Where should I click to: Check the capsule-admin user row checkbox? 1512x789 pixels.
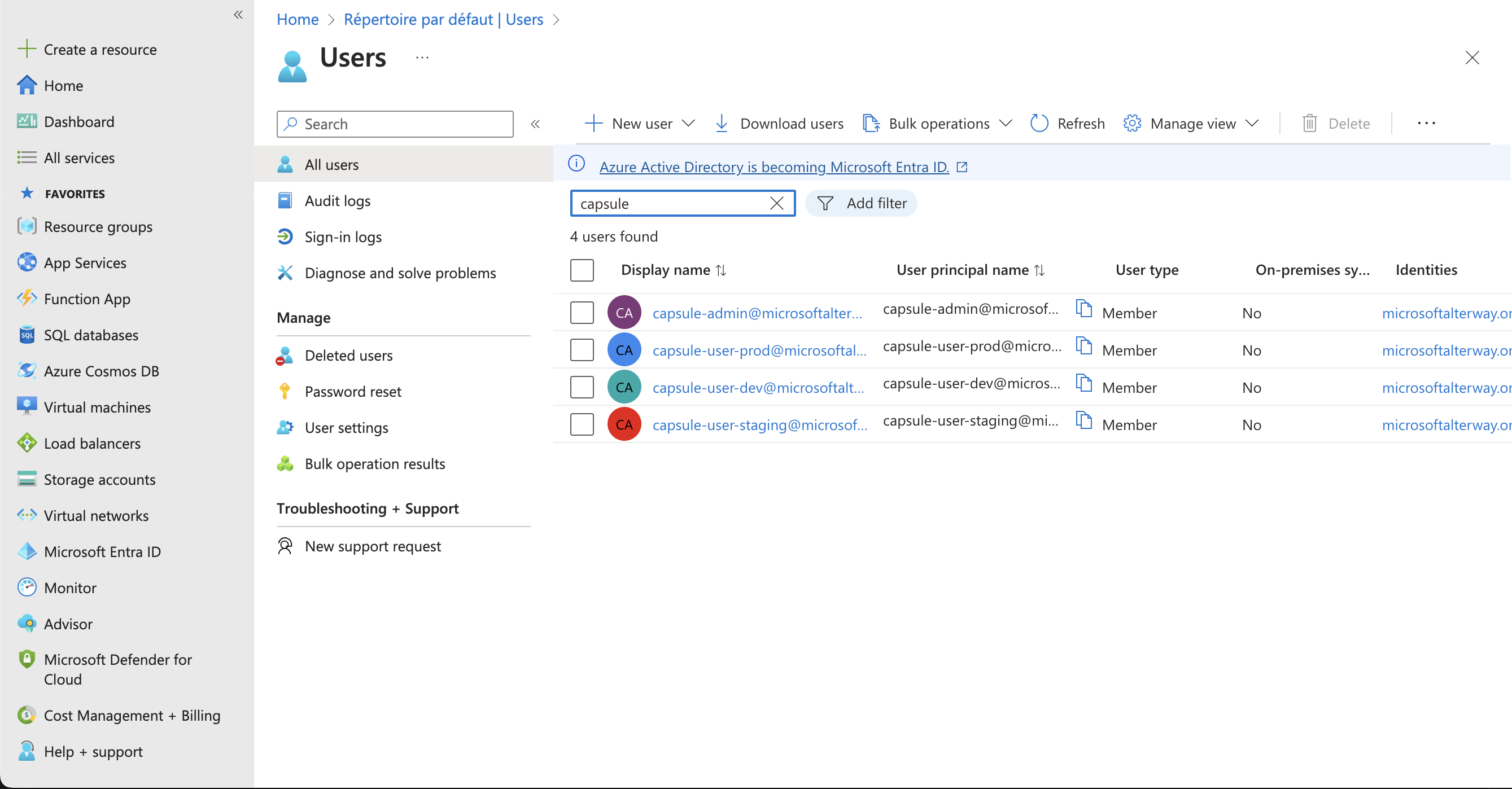pyautogui.click(x=582, y=313)
